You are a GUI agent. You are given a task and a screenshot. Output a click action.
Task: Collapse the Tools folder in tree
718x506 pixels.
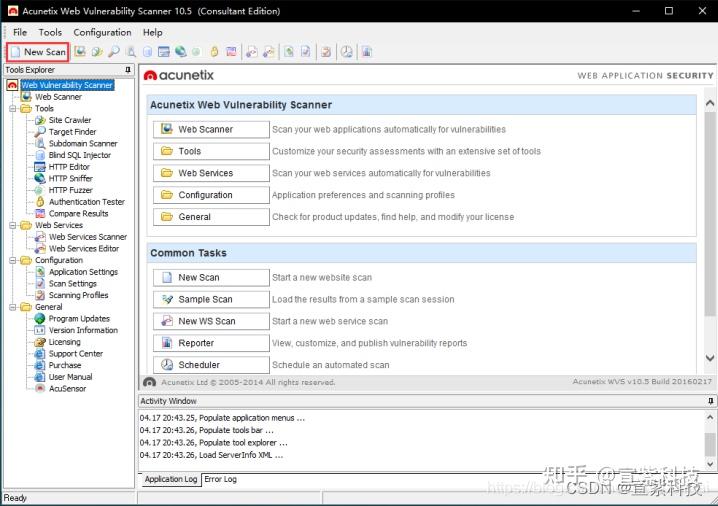(x=13, y=109)
